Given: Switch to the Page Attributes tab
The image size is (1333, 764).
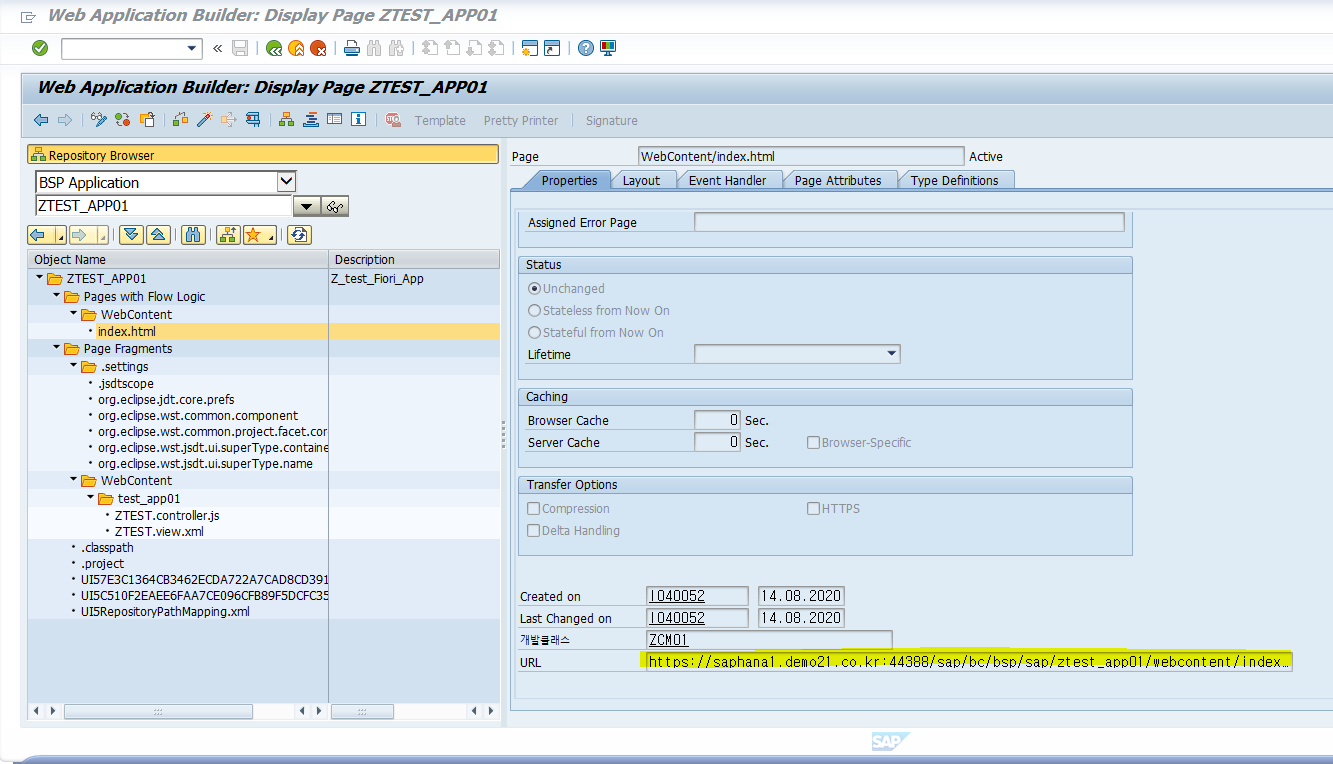Looking at the screenshot, I should click(838, 180).
